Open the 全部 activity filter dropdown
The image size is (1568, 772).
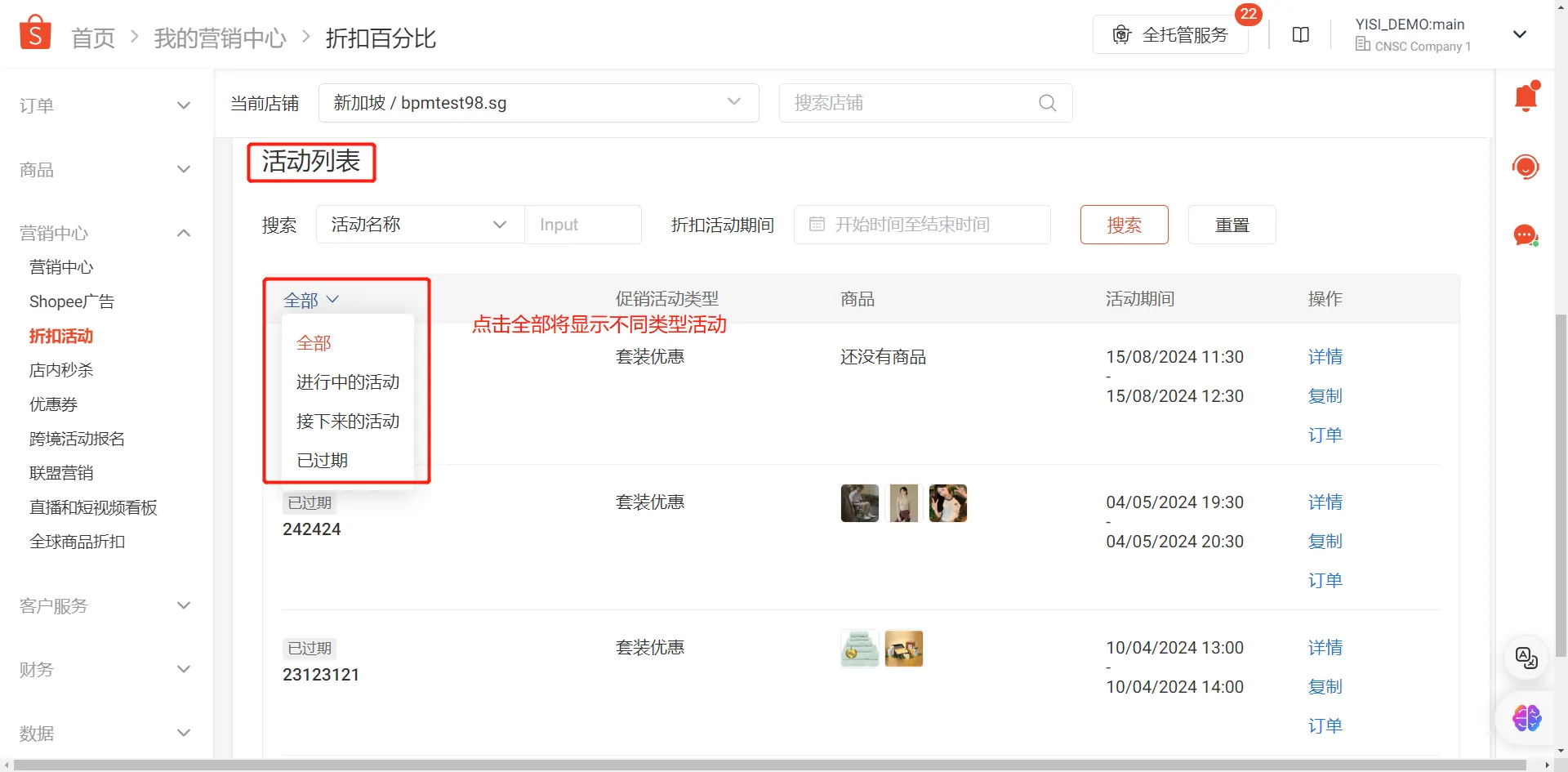point(313,299)
